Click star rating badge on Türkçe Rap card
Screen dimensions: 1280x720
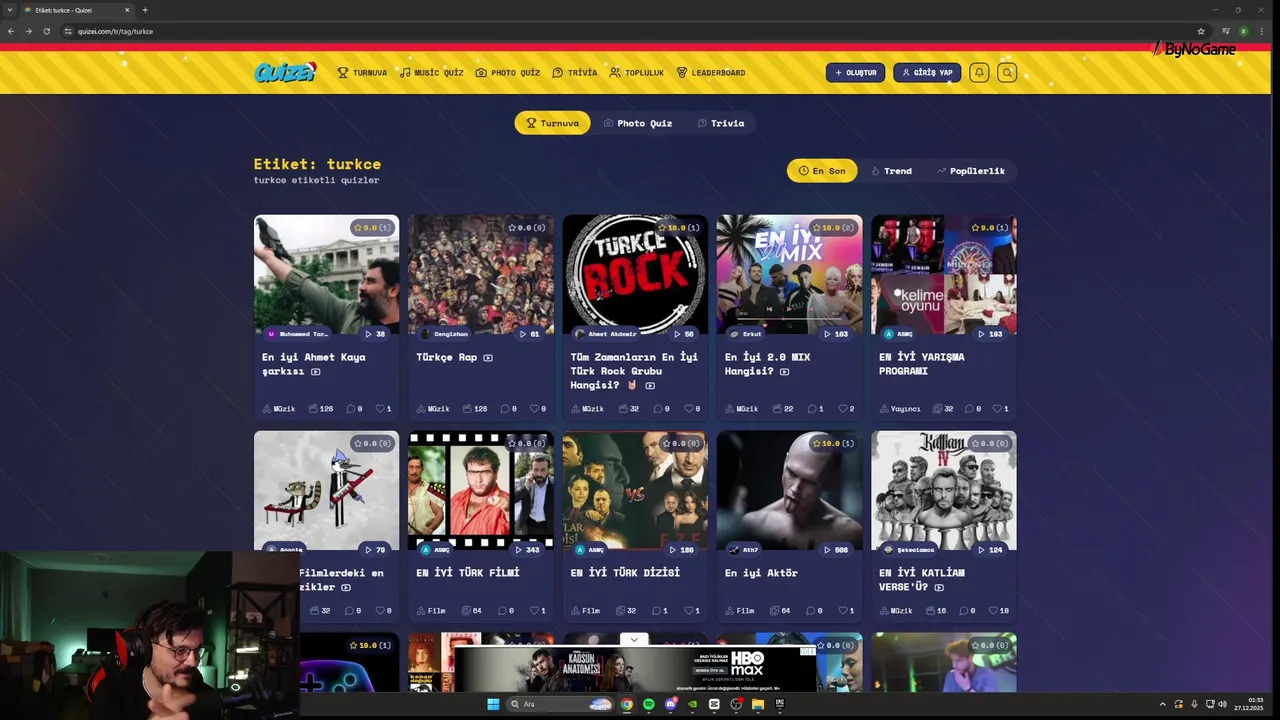pos(526,228)
